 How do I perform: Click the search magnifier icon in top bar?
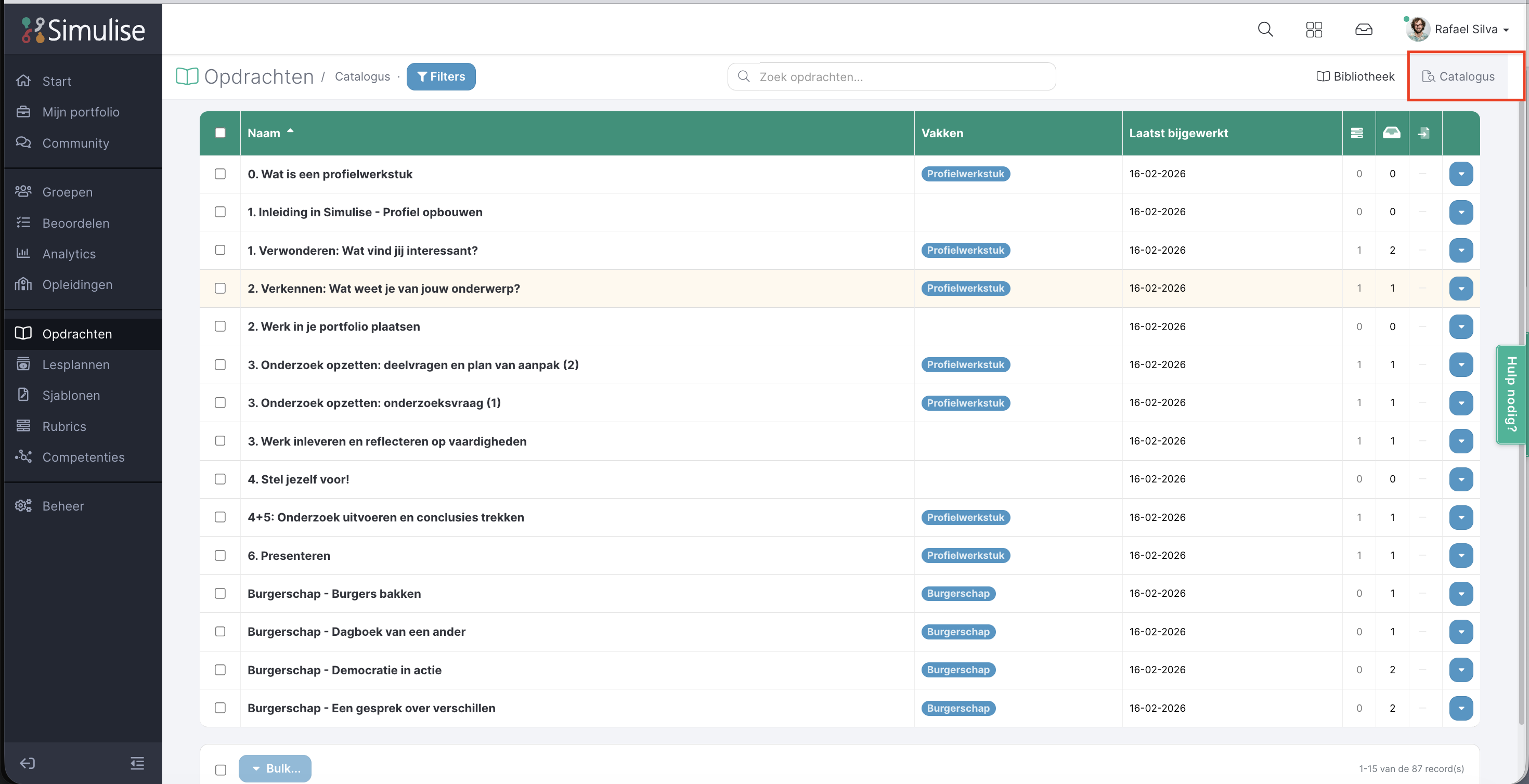click(1265, 29)
